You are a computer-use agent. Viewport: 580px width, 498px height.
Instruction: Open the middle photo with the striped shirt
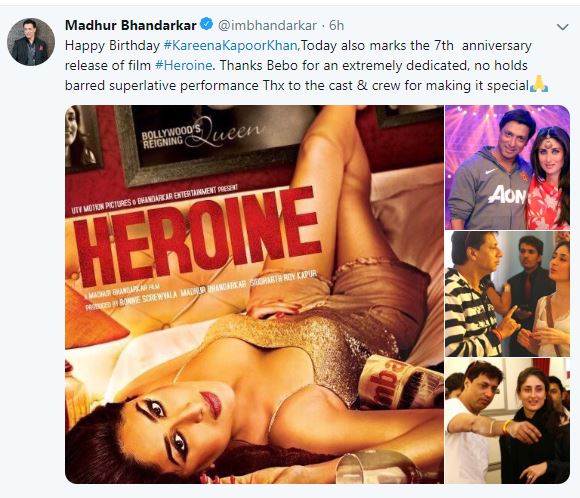[x=507, y=294]
